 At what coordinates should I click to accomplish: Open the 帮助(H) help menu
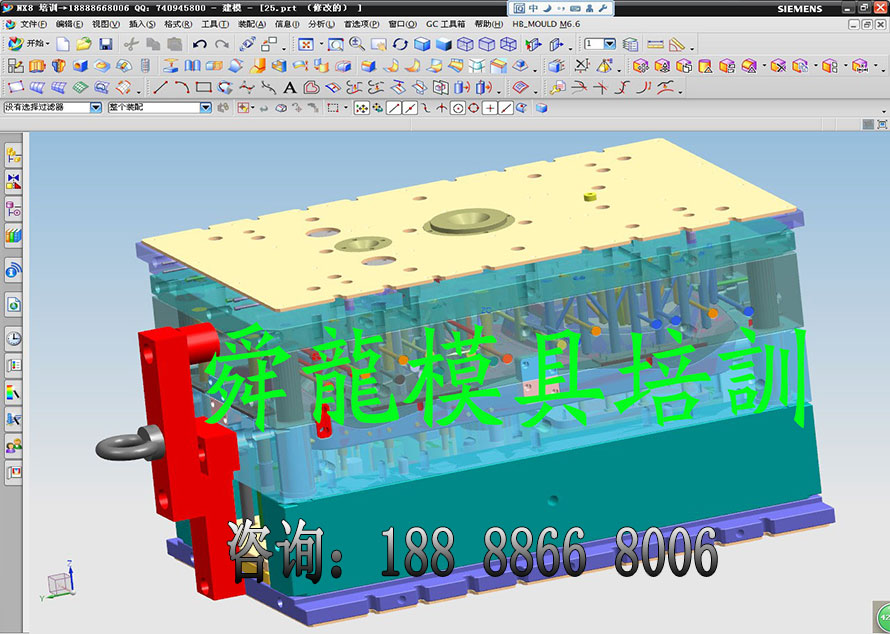[489, 24]
